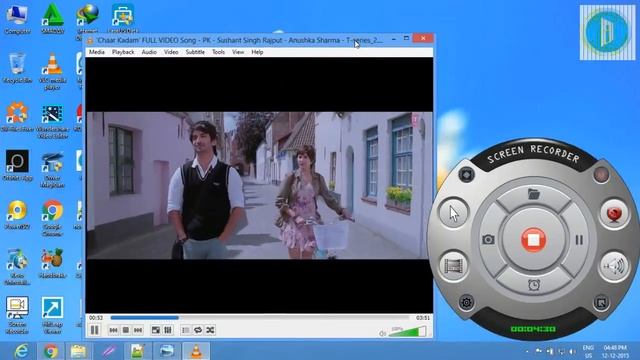Select the Wondershare Video Editor desktop icon

[52, 121]
